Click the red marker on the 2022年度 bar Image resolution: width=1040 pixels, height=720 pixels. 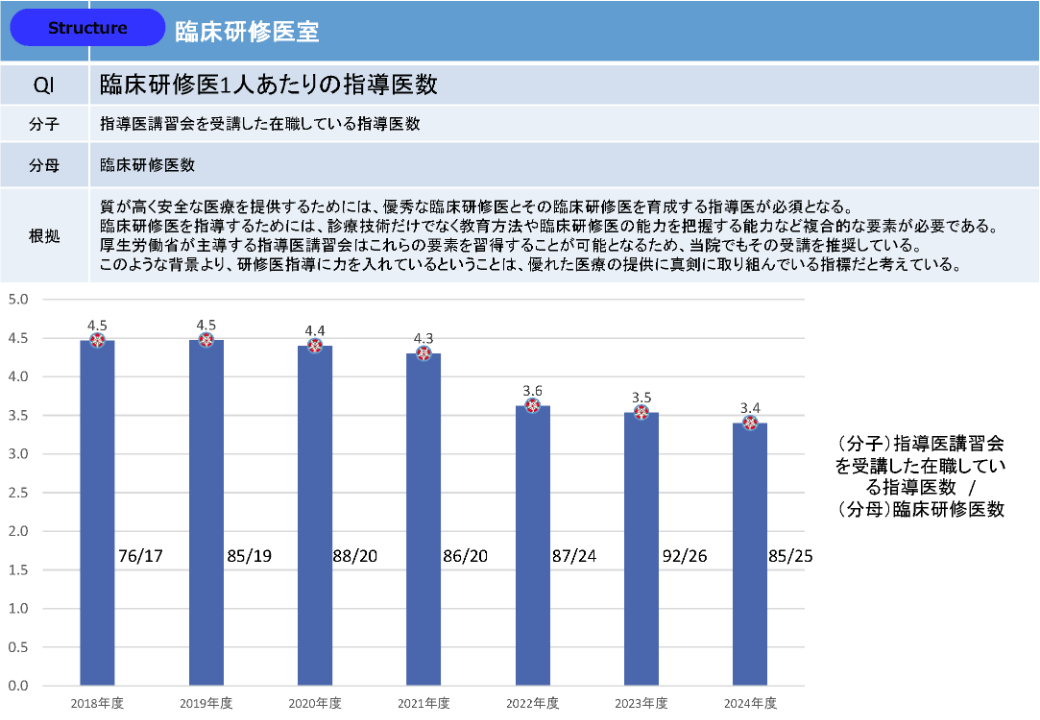[533, 406]
